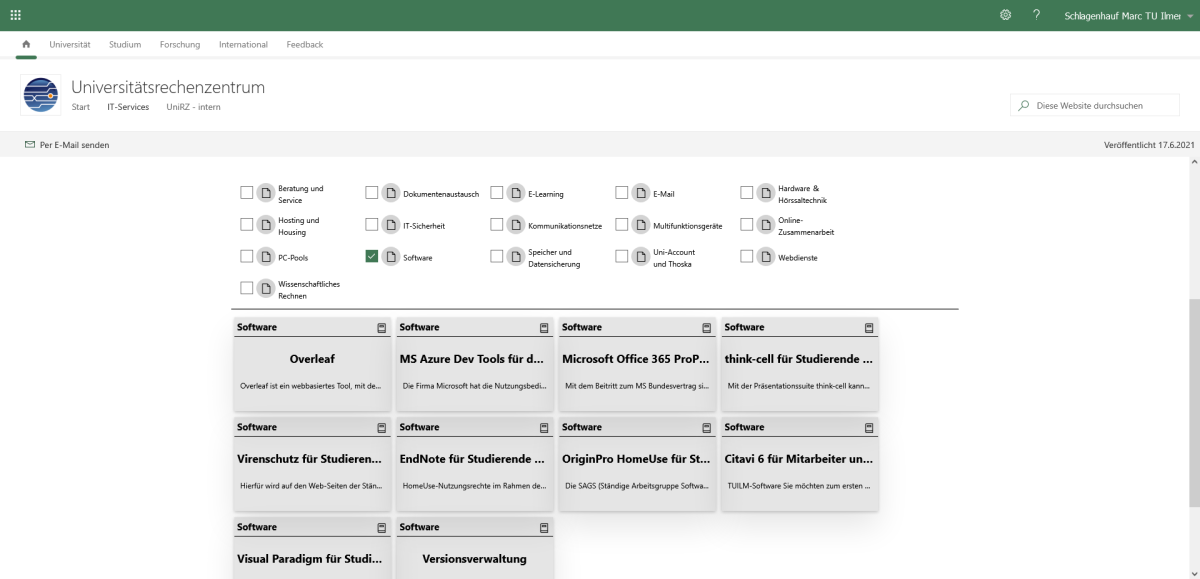Open the settings gear icon

point(1005,15)
